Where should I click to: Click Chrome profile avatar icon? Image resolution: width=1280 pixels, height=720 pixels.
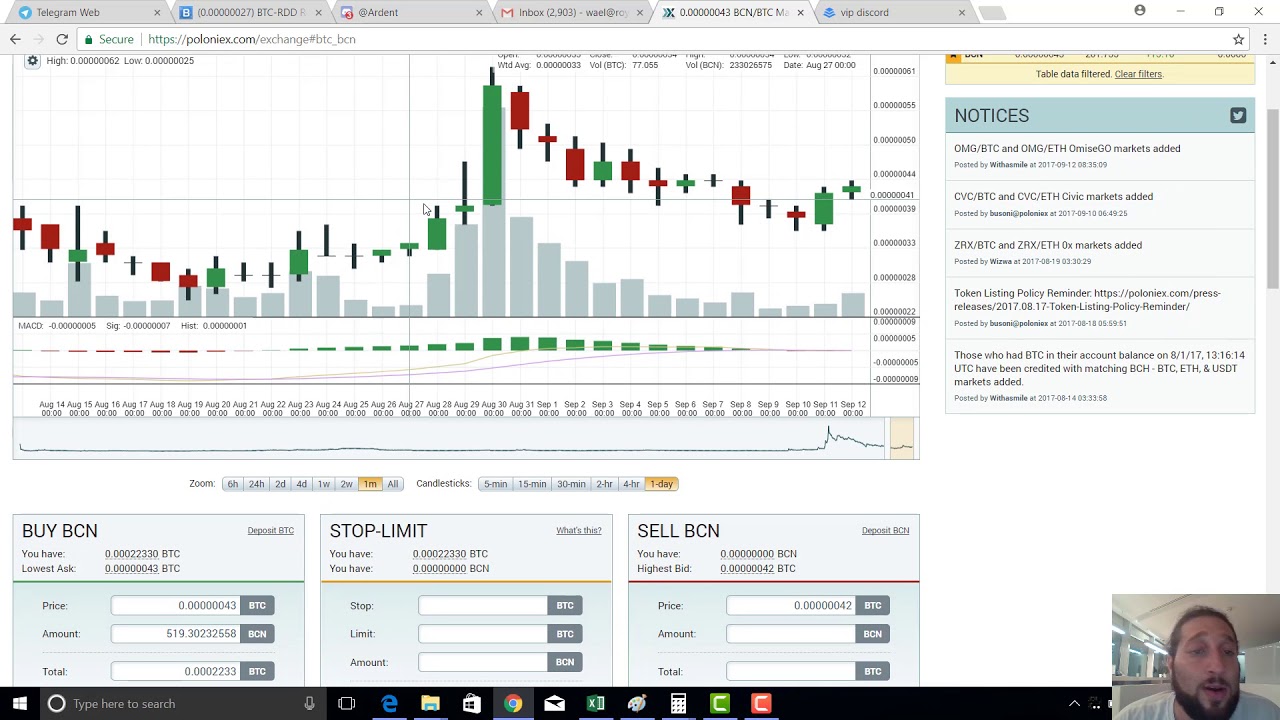click(1139, 11)
